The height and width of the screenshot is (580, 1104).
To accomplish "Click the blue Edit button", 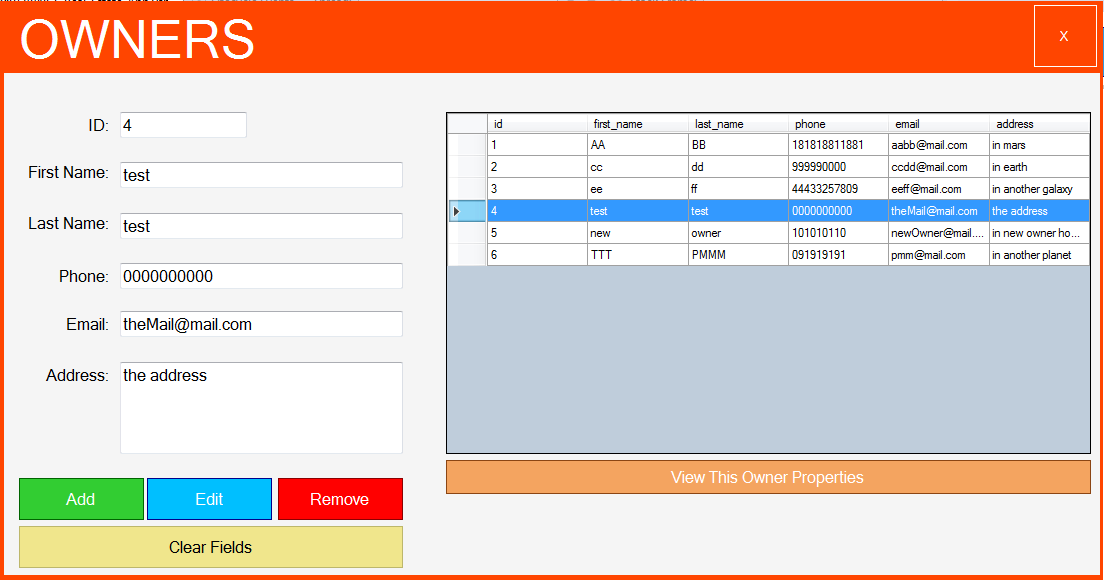I will click(x=209, y=499).
